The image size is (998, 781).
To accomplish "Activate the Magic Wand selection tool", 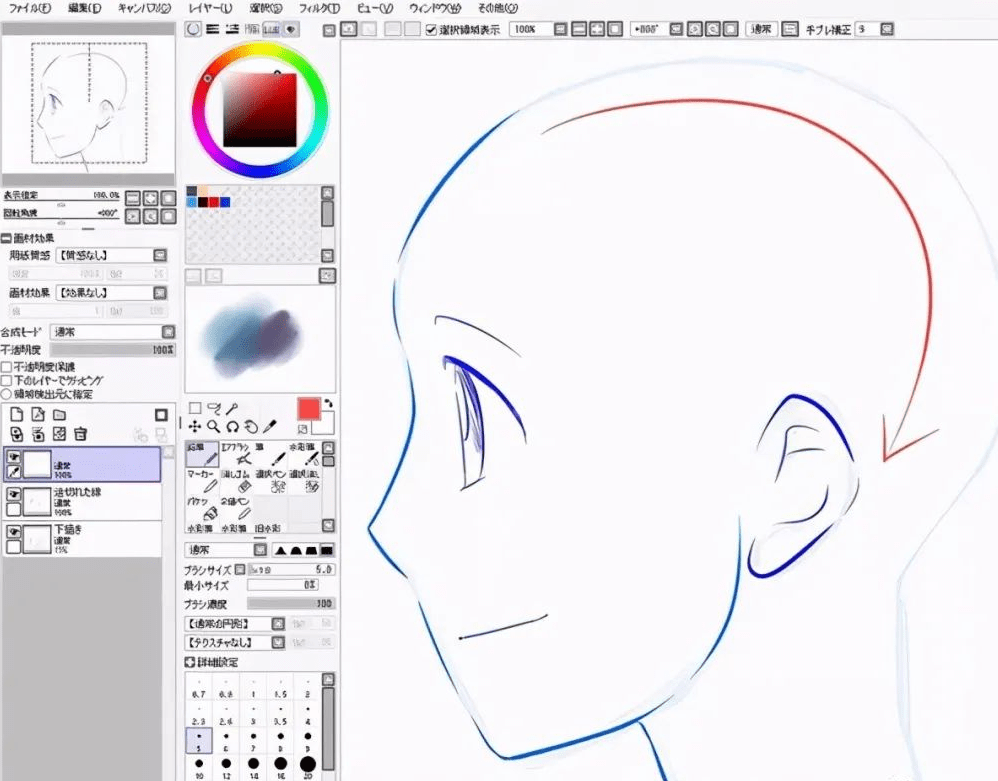I will click(x=231, y=408).
